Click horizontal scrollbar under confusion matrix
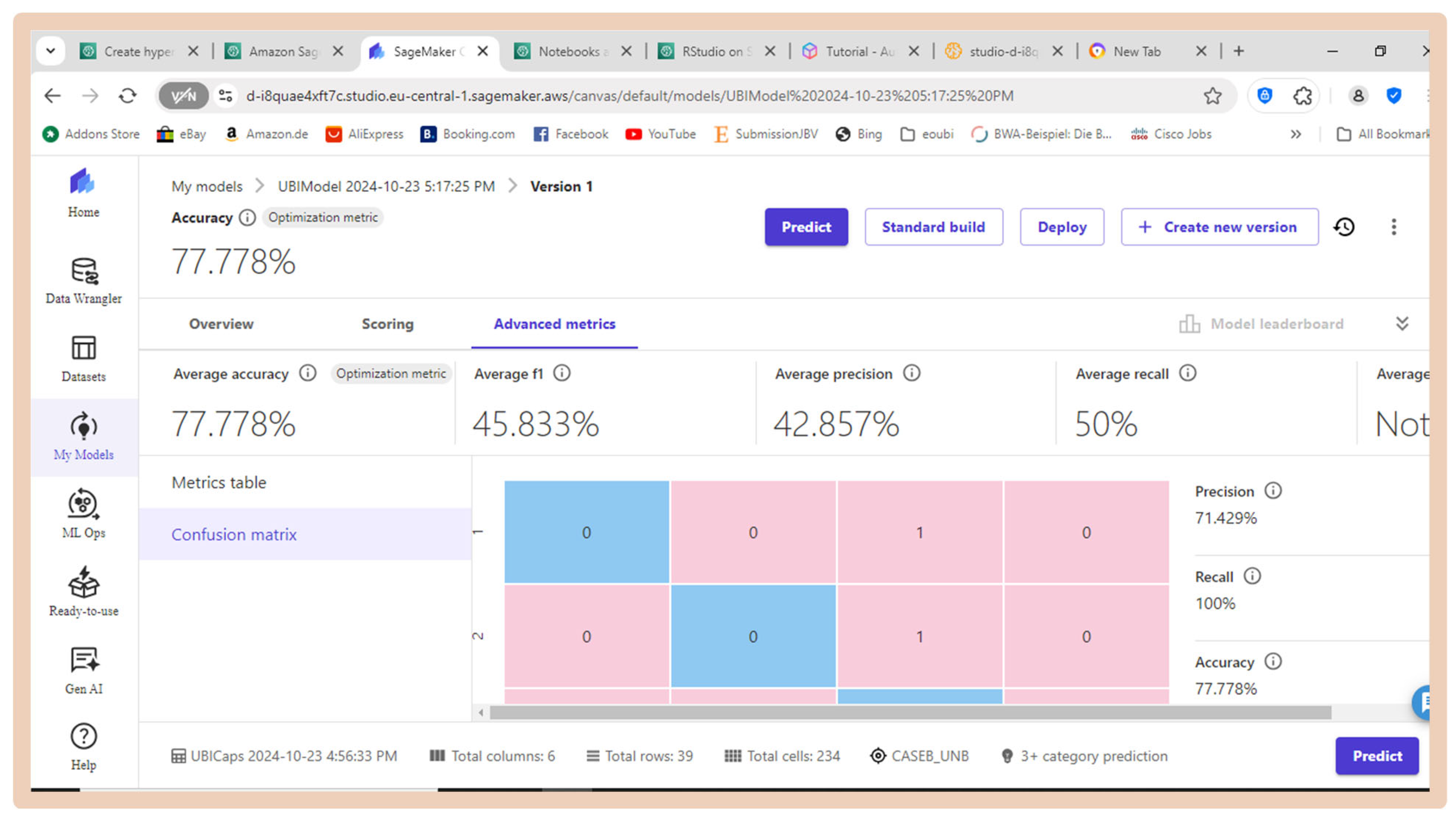The height and width of the screenshot is (824, 1456). (910, 712)
